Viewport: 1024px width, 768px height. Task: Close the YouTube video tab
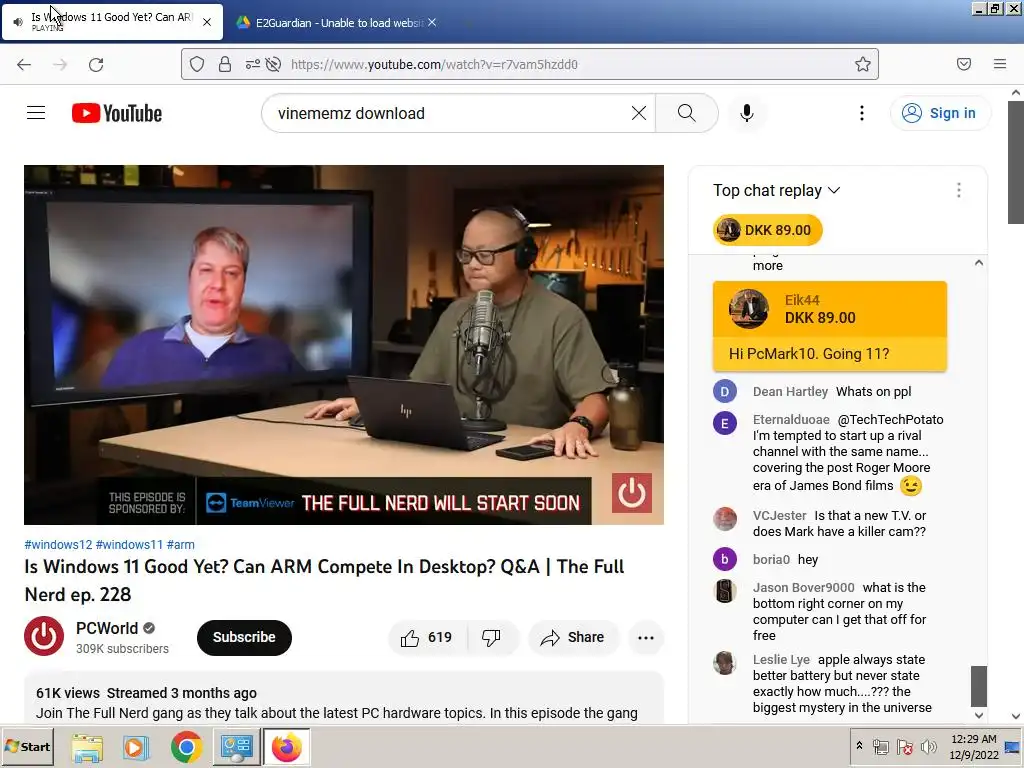(207, 22)
